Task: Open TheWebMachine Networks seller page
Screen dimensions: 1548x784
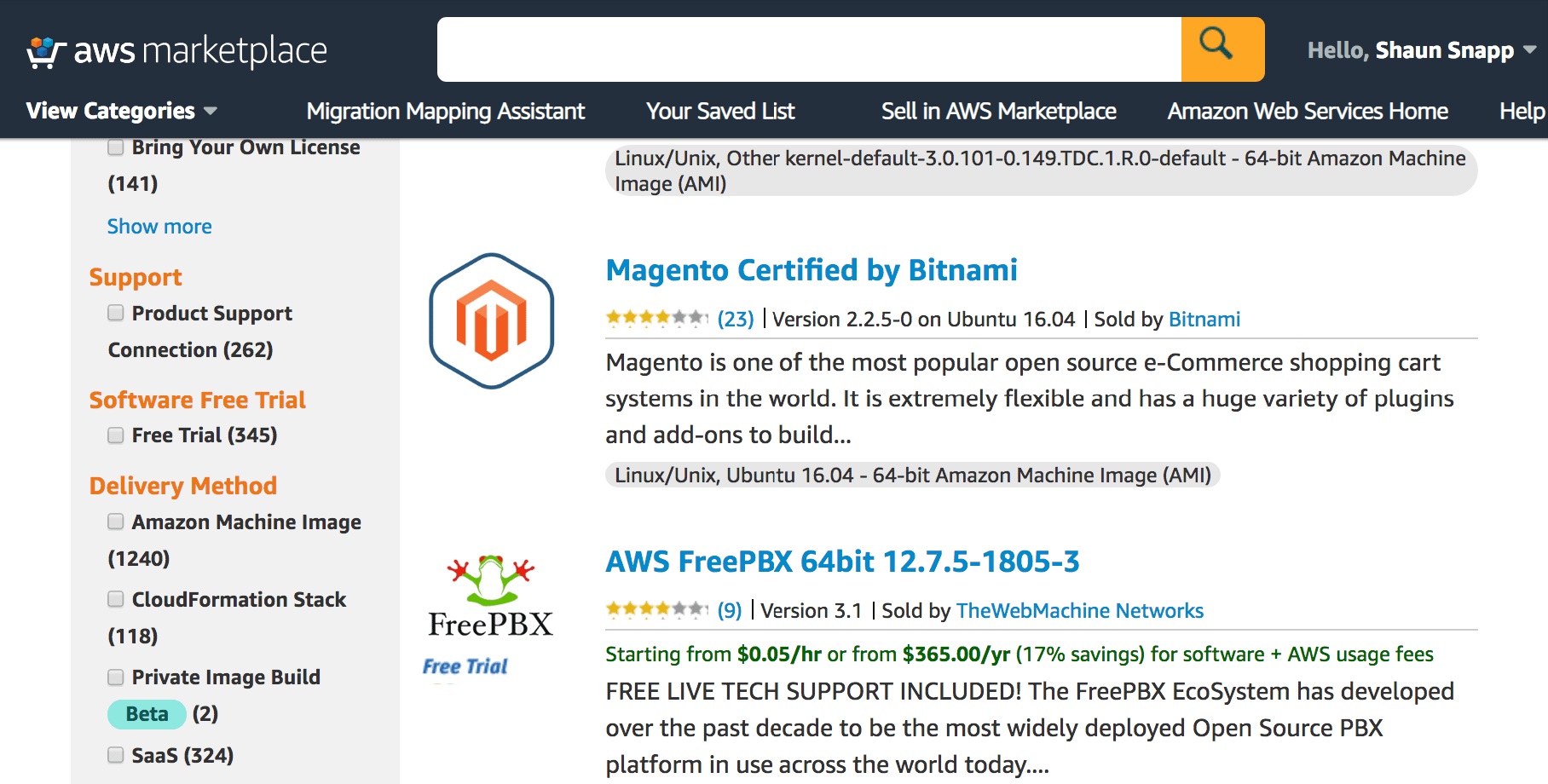Action: [1080, 610]
